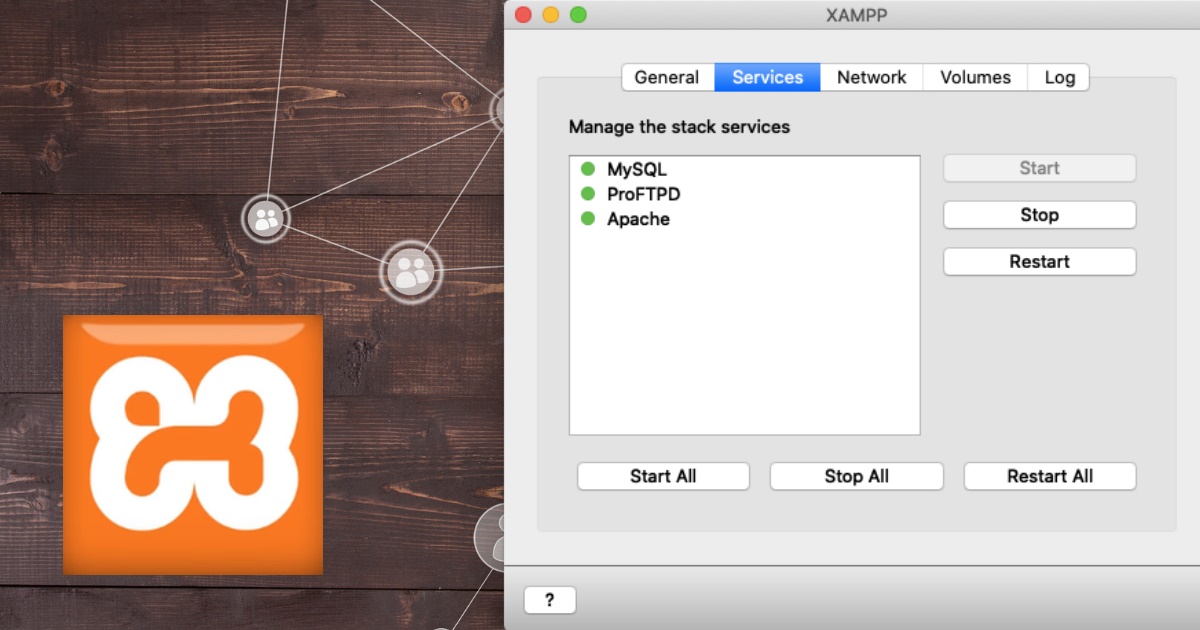Open help with the question mark button

pyautogui.click(x=550, y=600)
